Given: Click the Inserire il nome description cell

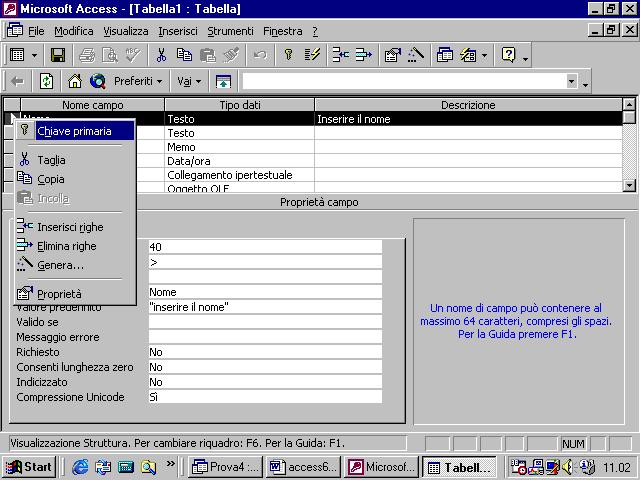Looking at the screenshot, I should (x=469, y=119).
